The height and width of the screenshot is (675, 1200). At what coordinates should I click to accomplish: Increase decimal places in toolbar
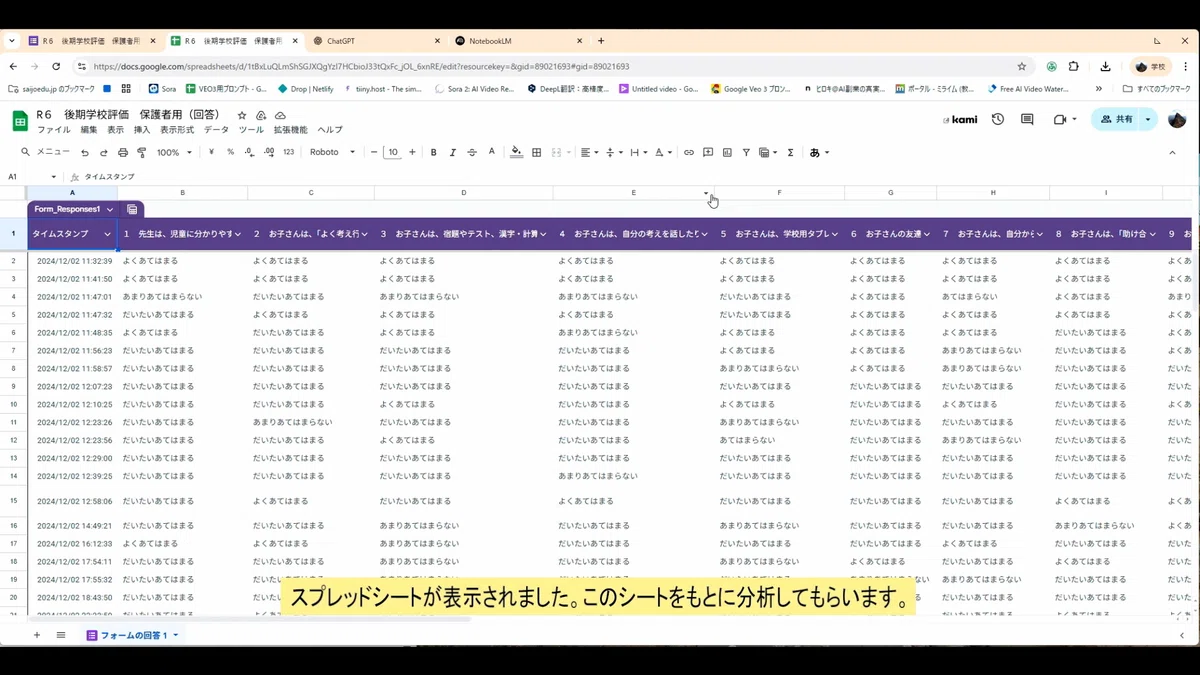tap(270, 153)
